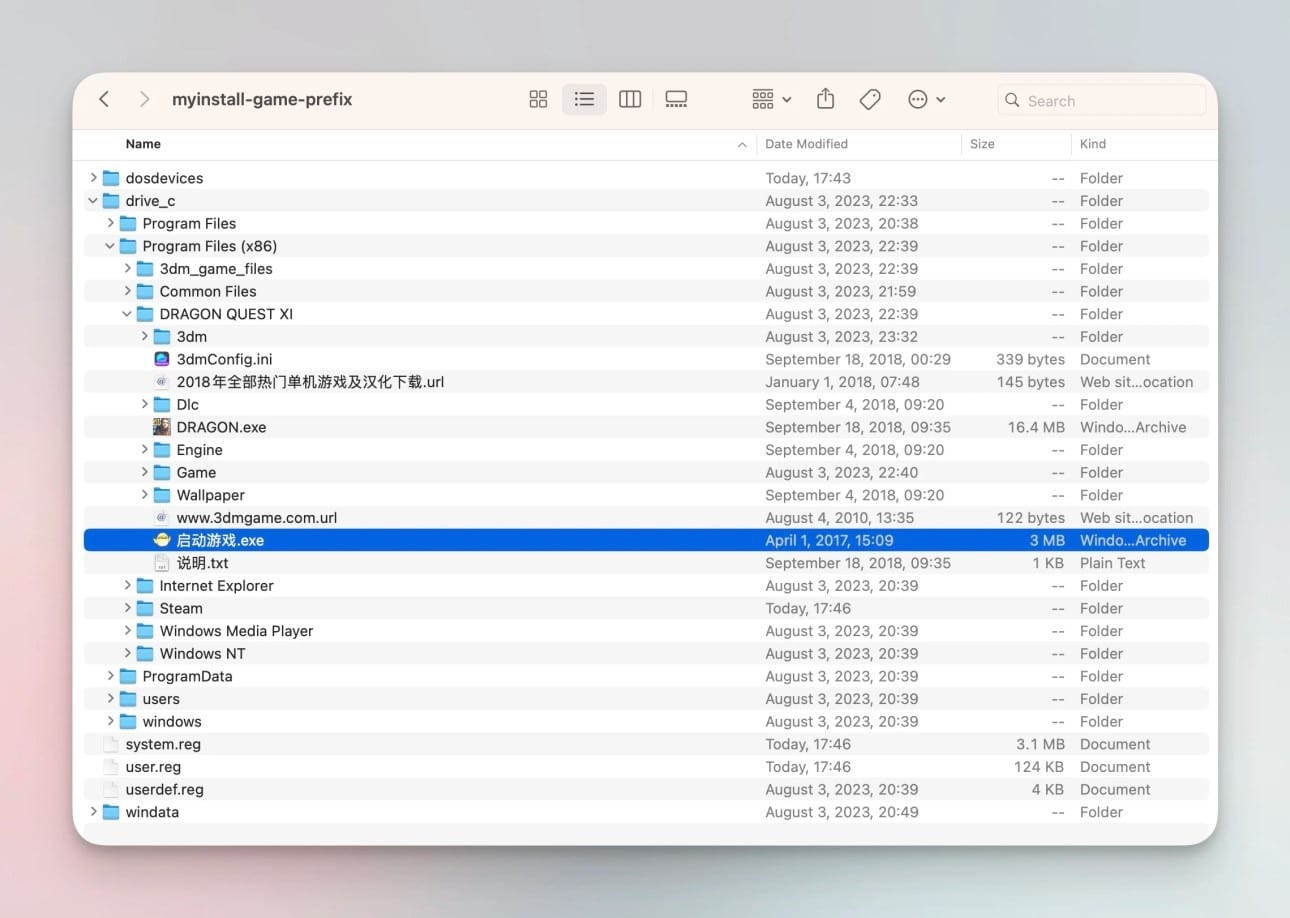1290x918 pixels.
Task: Expand the dosdevices folder
Action: (x=93, y=178)
